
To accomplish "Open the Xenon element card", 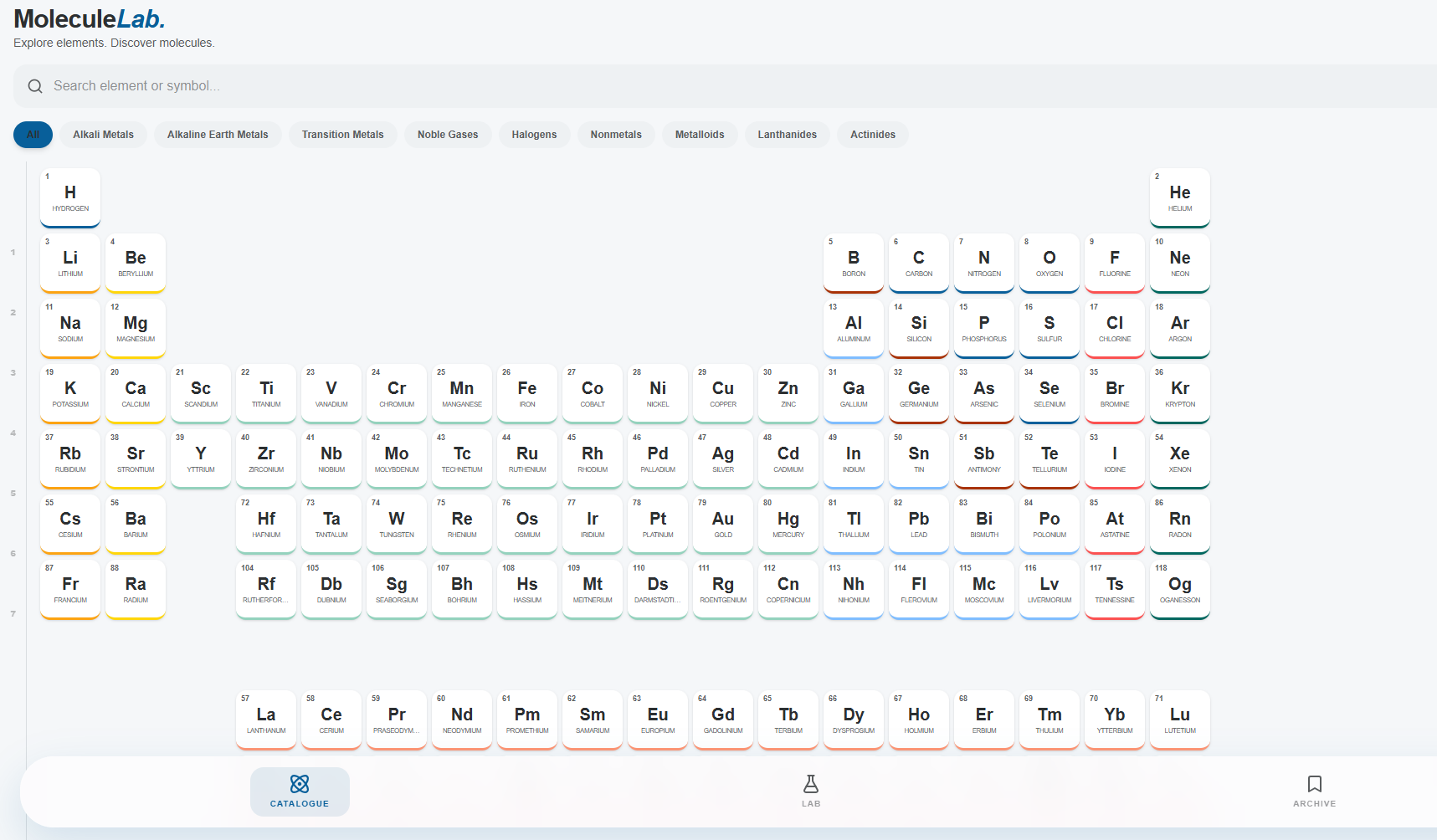I will point(1180,458).
